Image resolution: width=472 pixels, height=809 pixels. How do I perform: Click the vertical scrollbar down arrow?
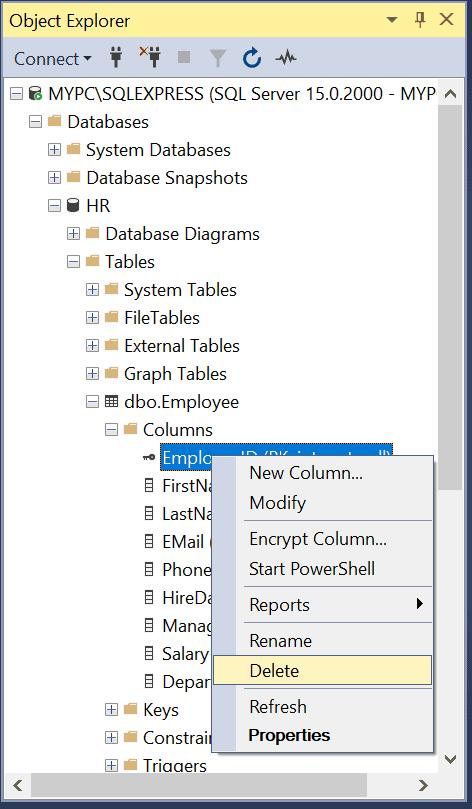pyautogui.click(x=450, y=759)
